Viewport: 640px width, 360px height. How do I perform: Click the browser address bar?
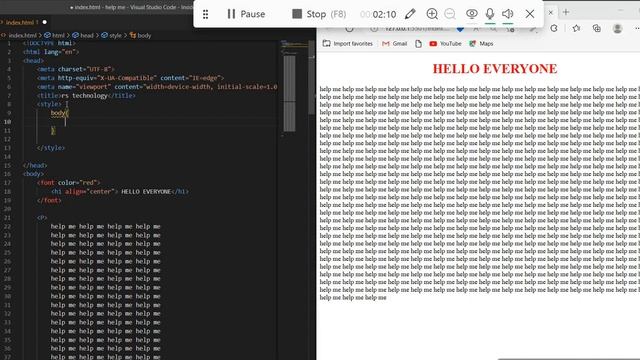(x=416, y=29)
